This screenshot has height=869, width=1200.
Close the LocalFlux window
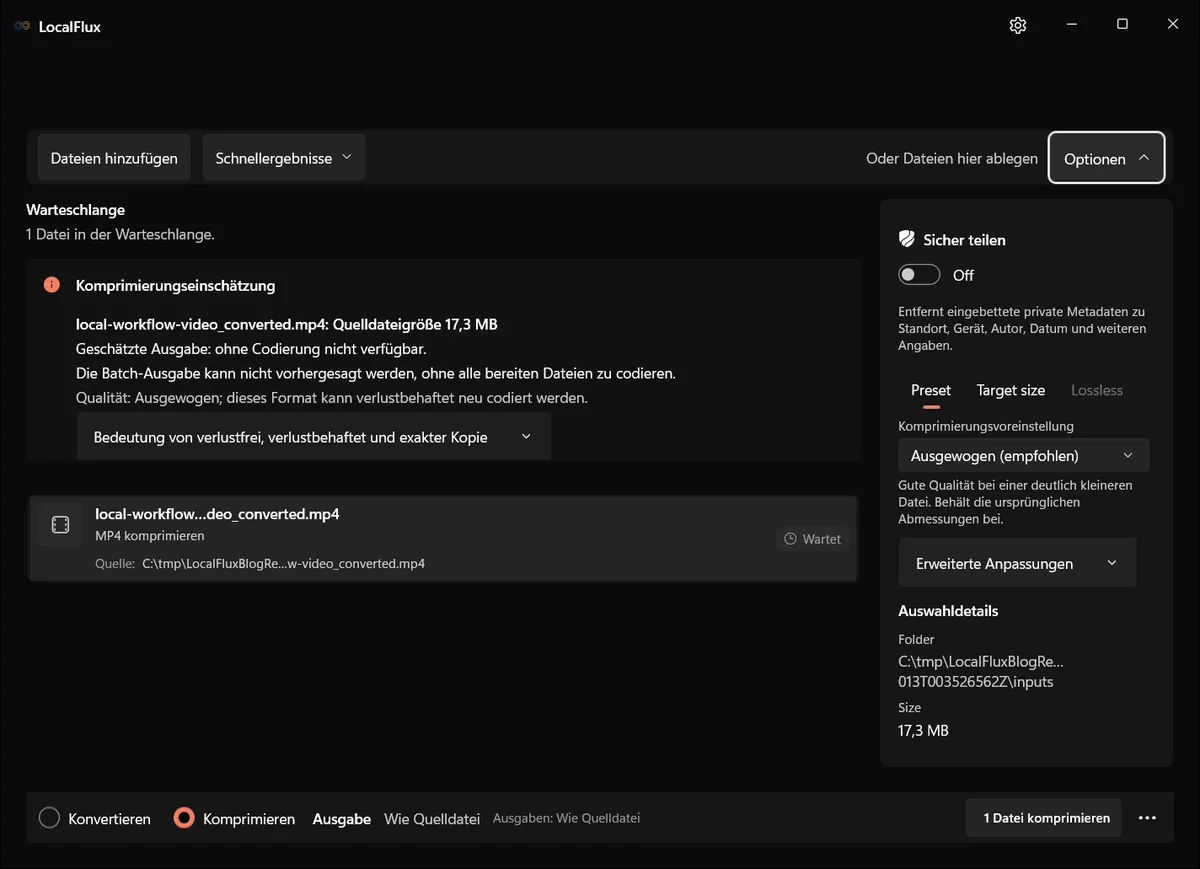pos(1173,25)
